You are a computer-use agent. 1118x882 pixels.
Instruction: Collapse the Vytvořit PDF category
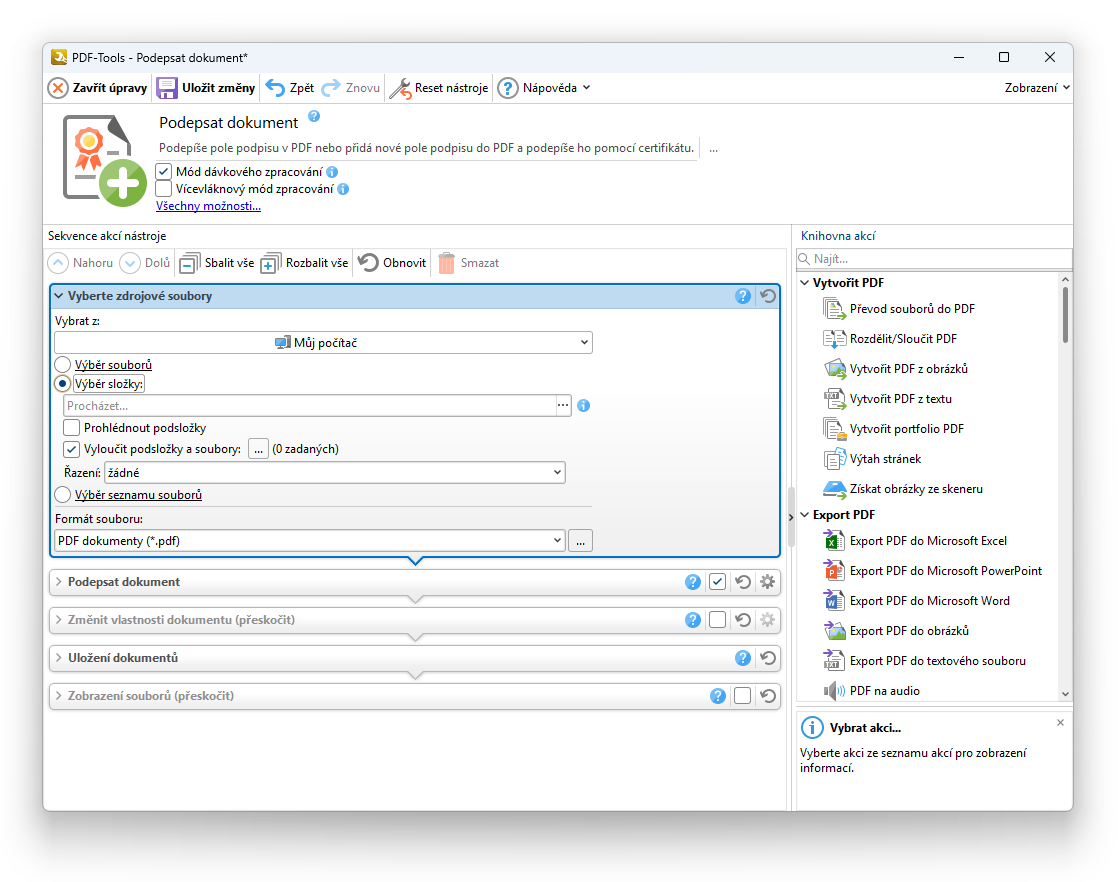[805, 283]
